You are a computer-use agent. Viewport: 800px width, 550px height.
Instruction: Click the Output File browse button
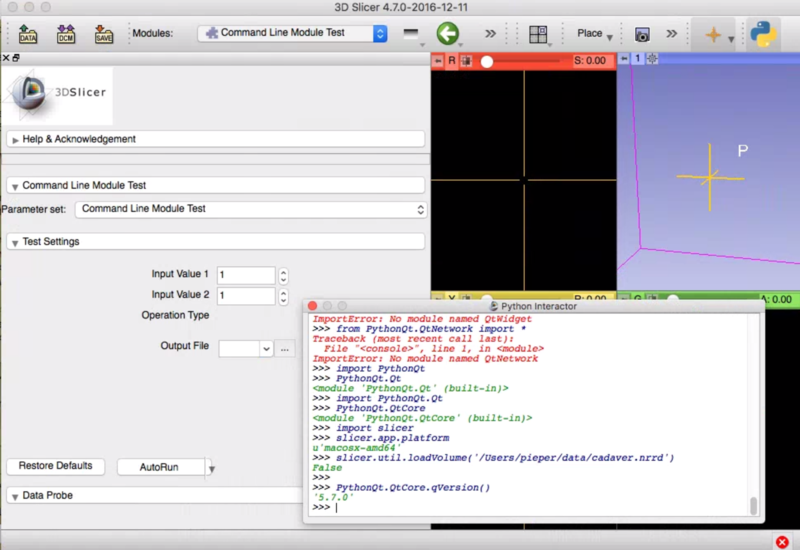[285, 348]
